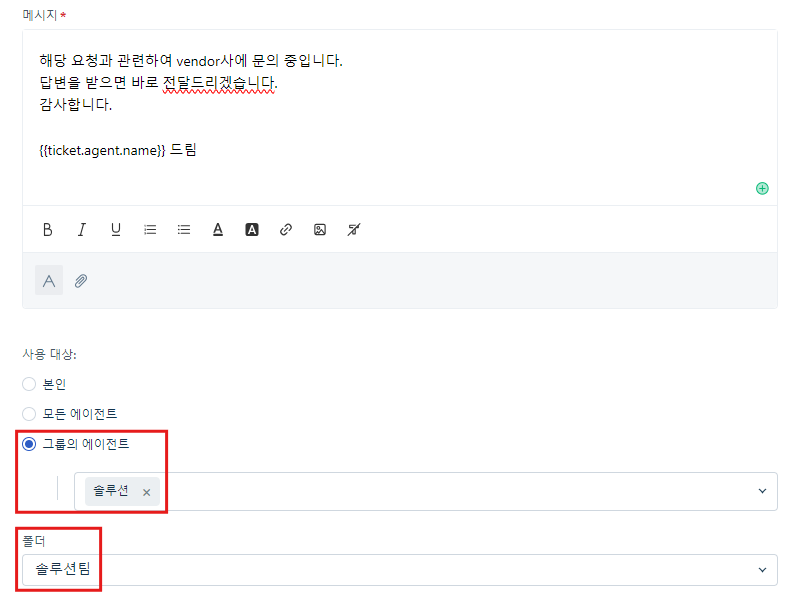
Task: Open the 폴더 dropdown showing 솔루션팀
Action: click(x=400, y=570)
